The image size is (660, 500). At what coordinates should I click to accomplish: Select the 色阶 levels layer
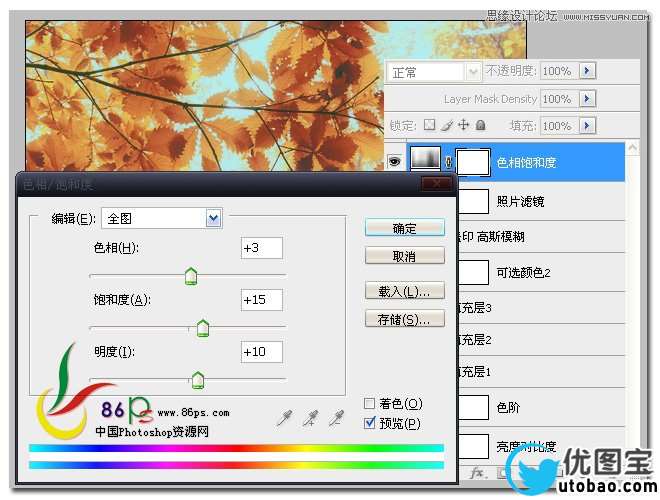pos(542,407)
